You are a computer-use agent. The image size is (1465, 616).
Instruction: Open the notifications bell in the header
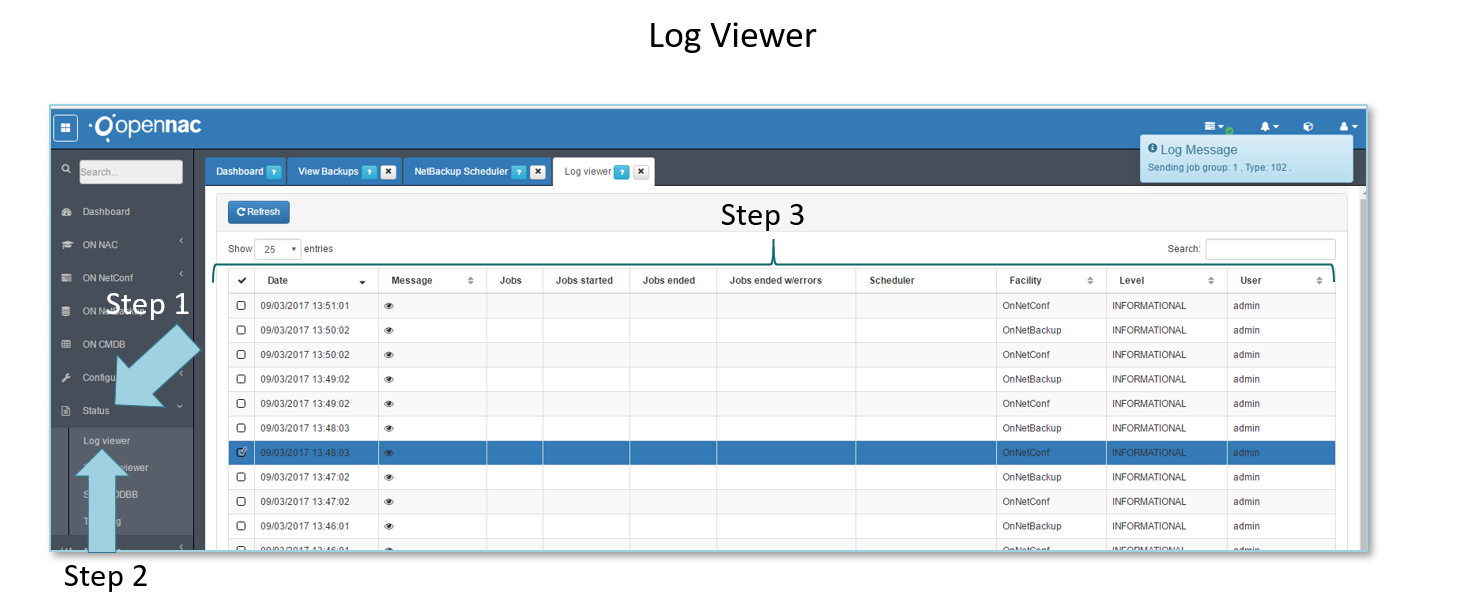[1268, 127]
